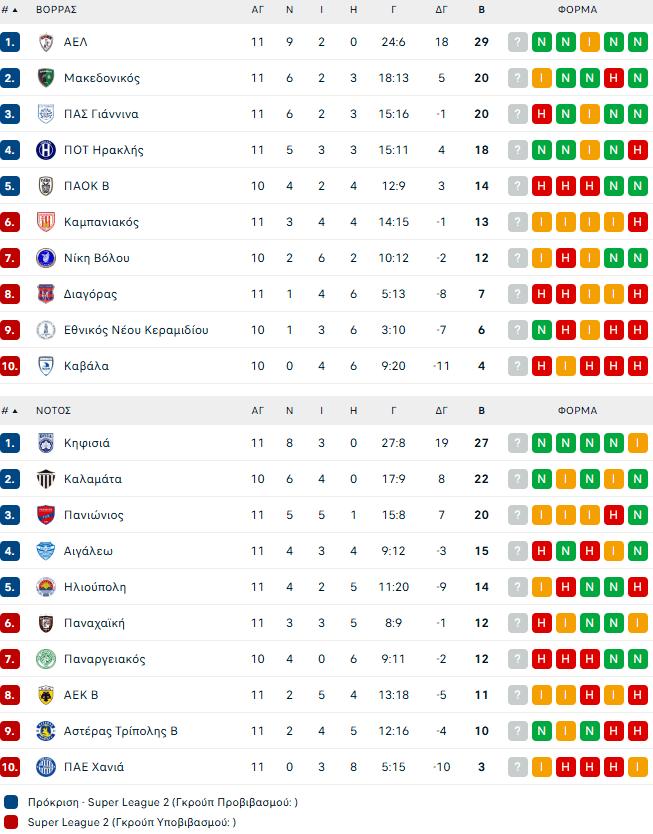Click Κηφισιά's most recent draw form badge

coord(637,443)
